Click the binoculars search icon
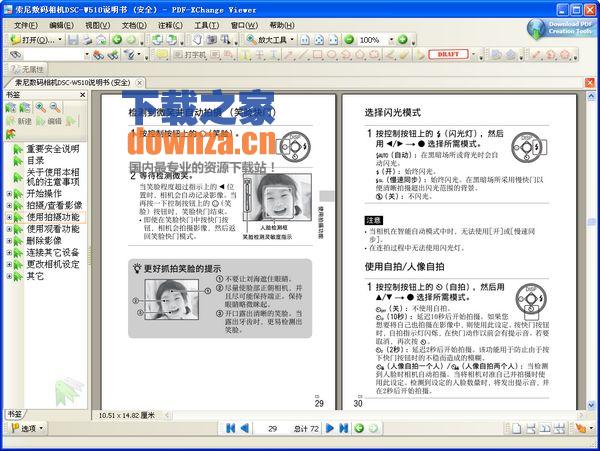This screenshot has height=451, width=600. pos(16,55)
